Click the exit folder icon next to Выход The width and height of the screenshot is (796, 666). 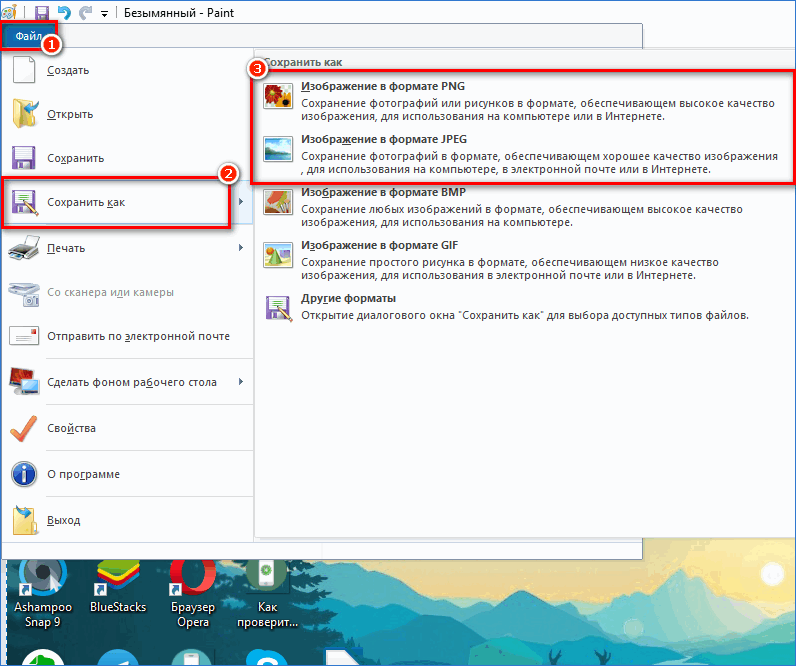(x=24, y=520)
